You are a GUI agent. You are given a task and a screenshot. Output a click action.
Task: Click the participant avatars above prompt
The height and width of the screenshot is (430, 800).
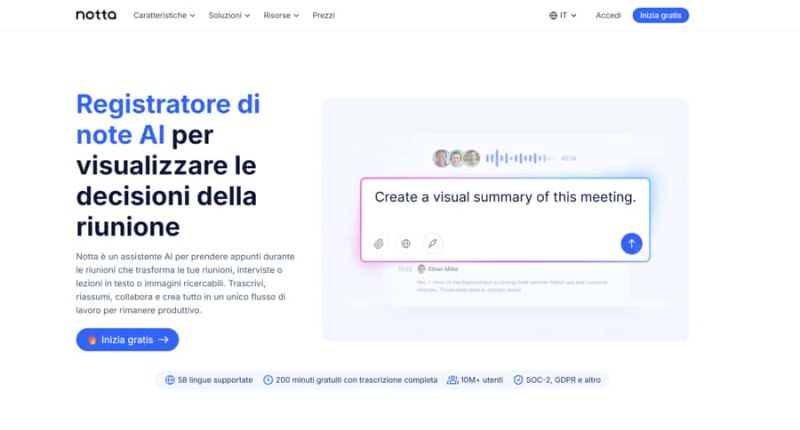pyautogui.click(x=455, y=158)
